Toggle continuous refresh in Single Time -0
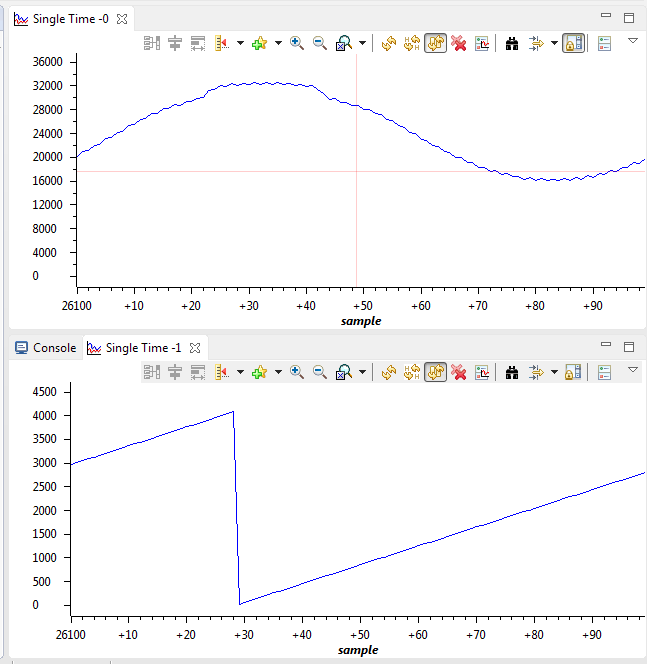The image size is (647, 664). coord(435,43)
